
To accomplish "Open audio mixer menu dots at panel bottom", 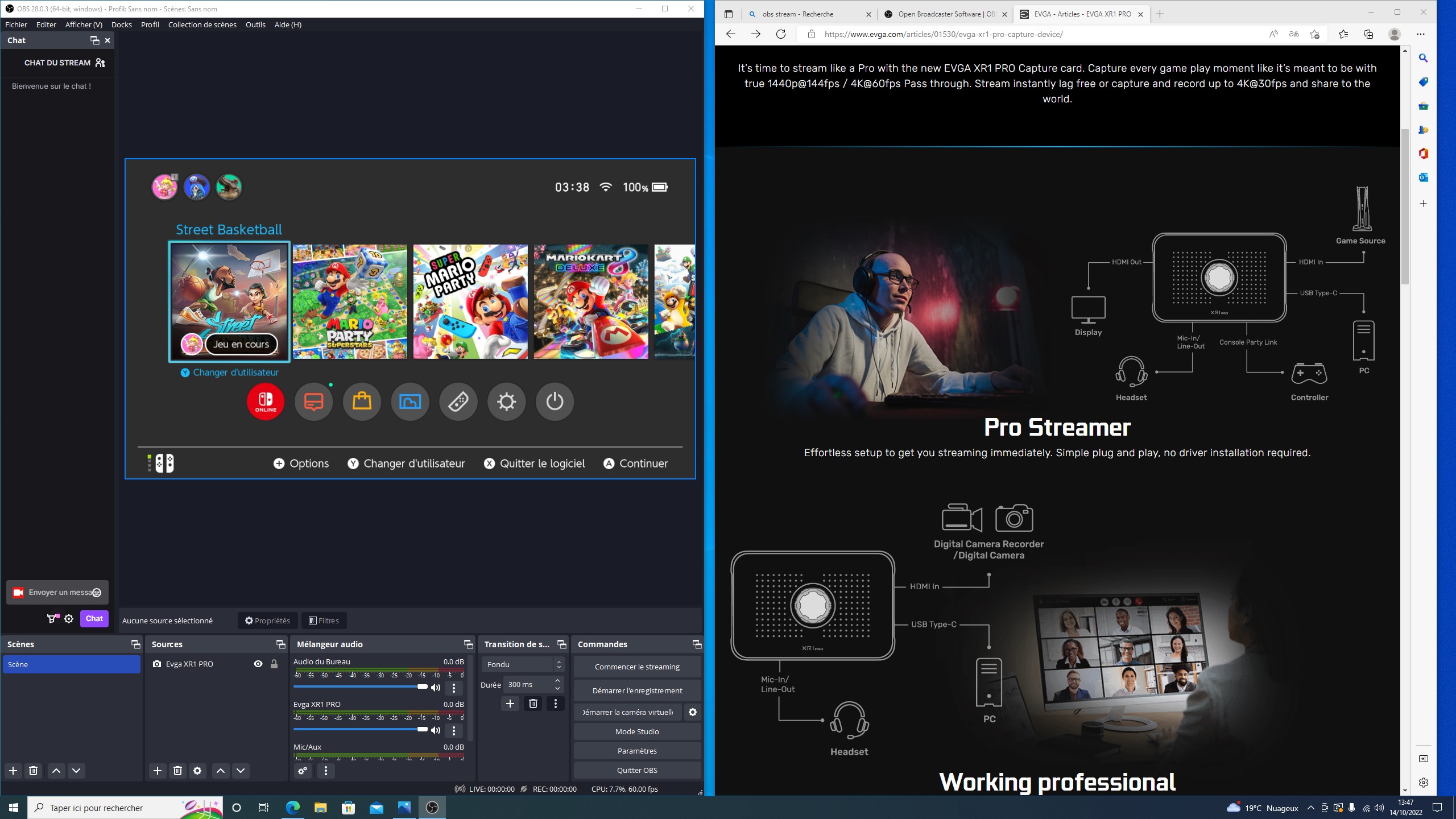I will (326, 771).
